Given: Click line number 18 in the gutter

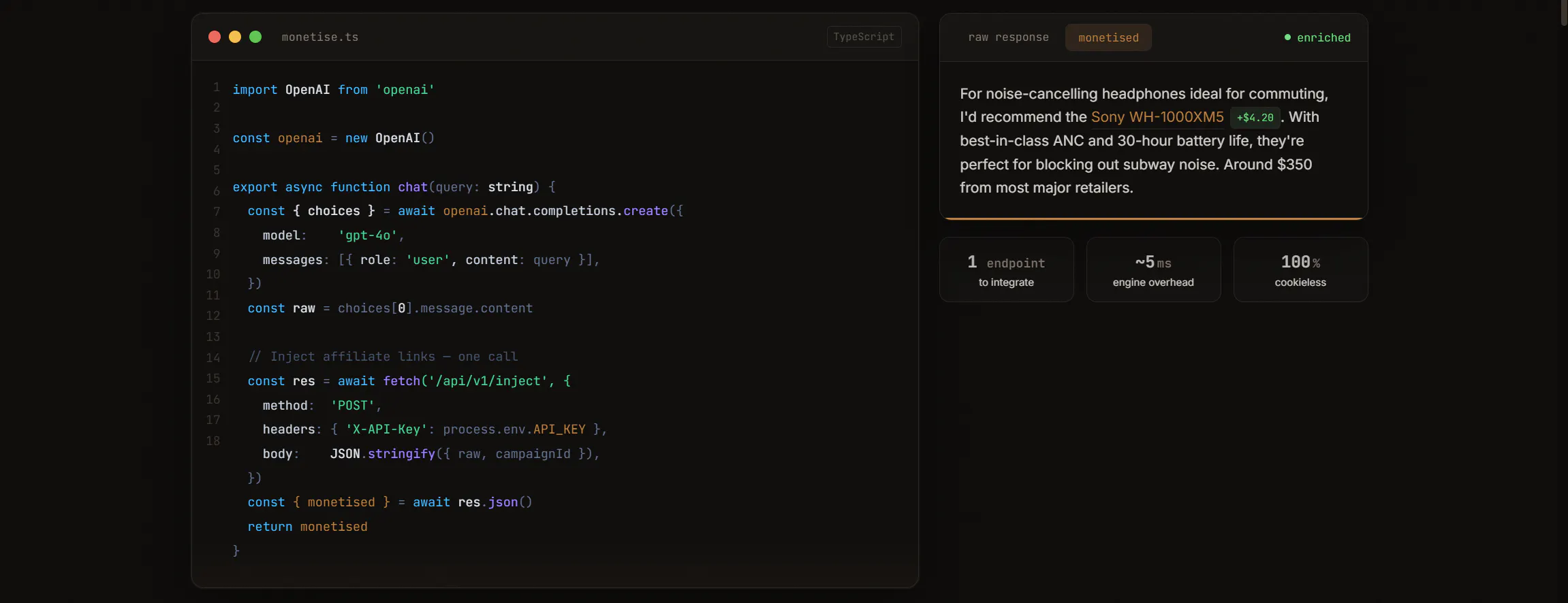Looking at the screenshot, I should (213, 441).
